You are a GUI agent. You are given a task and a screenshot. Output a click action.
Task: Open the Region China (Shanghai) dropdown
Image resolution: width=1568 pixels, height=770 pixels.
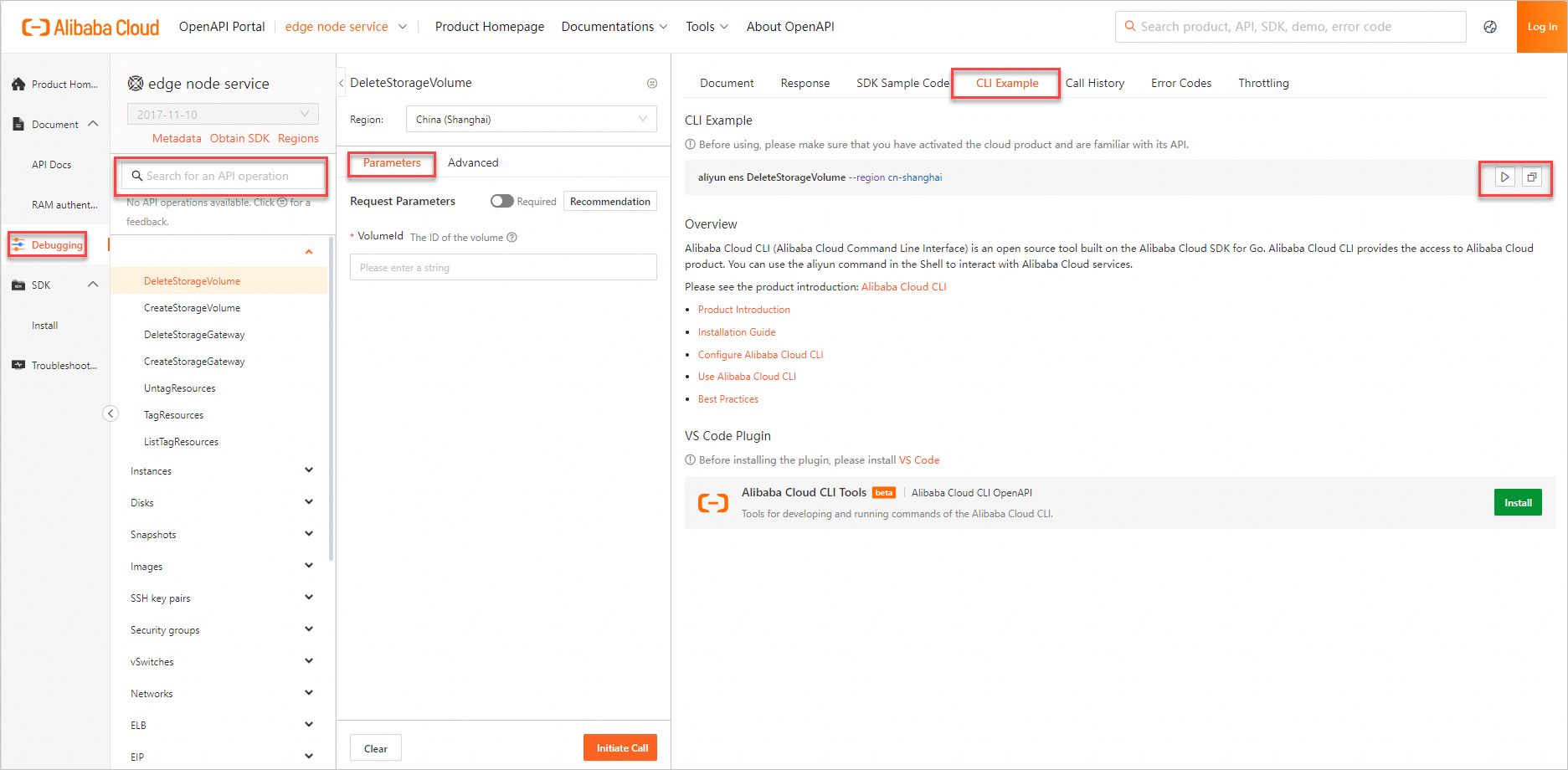(x=531, y=120)
